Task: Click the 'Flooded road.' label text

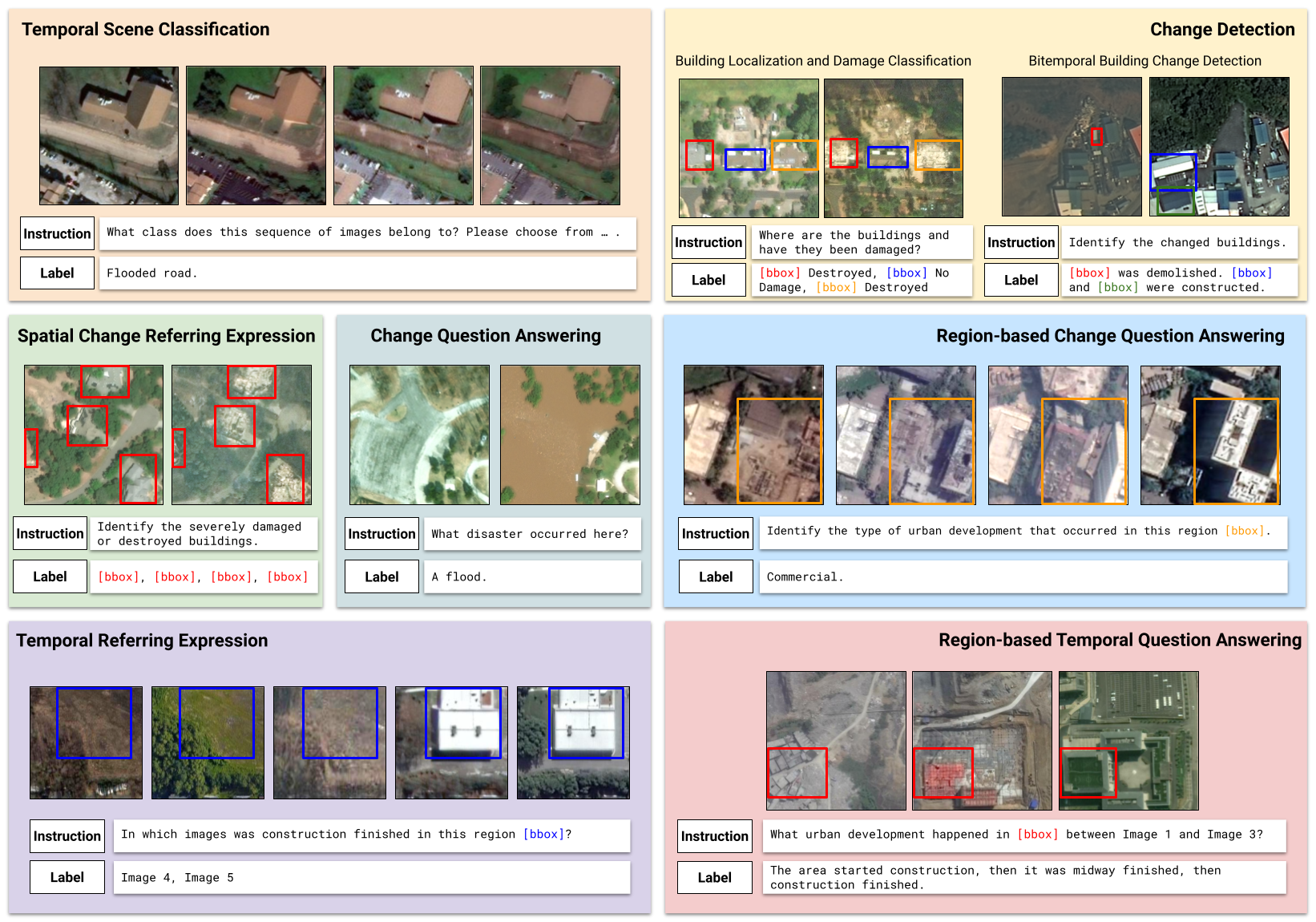Action: [151, 273]
